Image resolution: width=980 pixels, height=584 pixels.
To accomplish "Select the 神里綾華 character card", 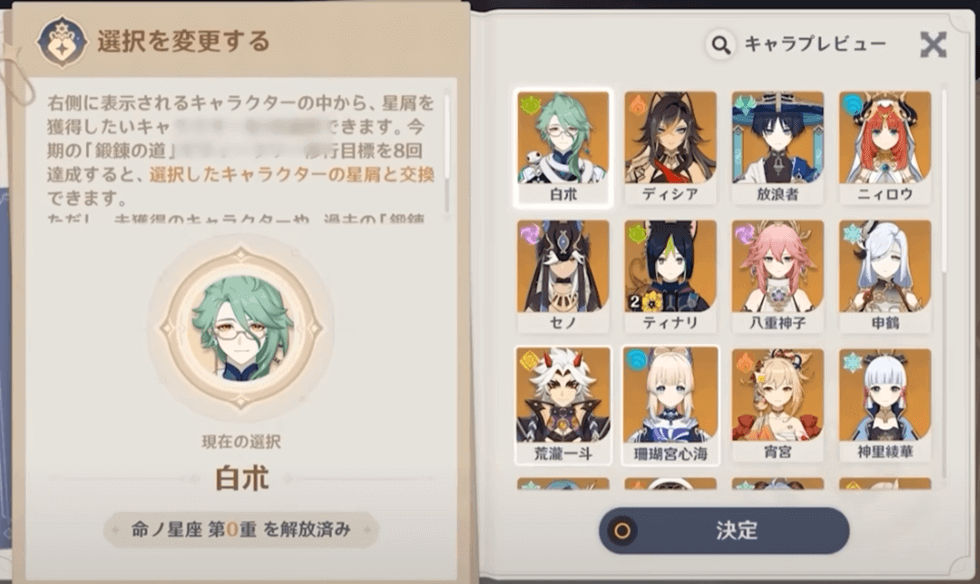I will pos(885,405).
